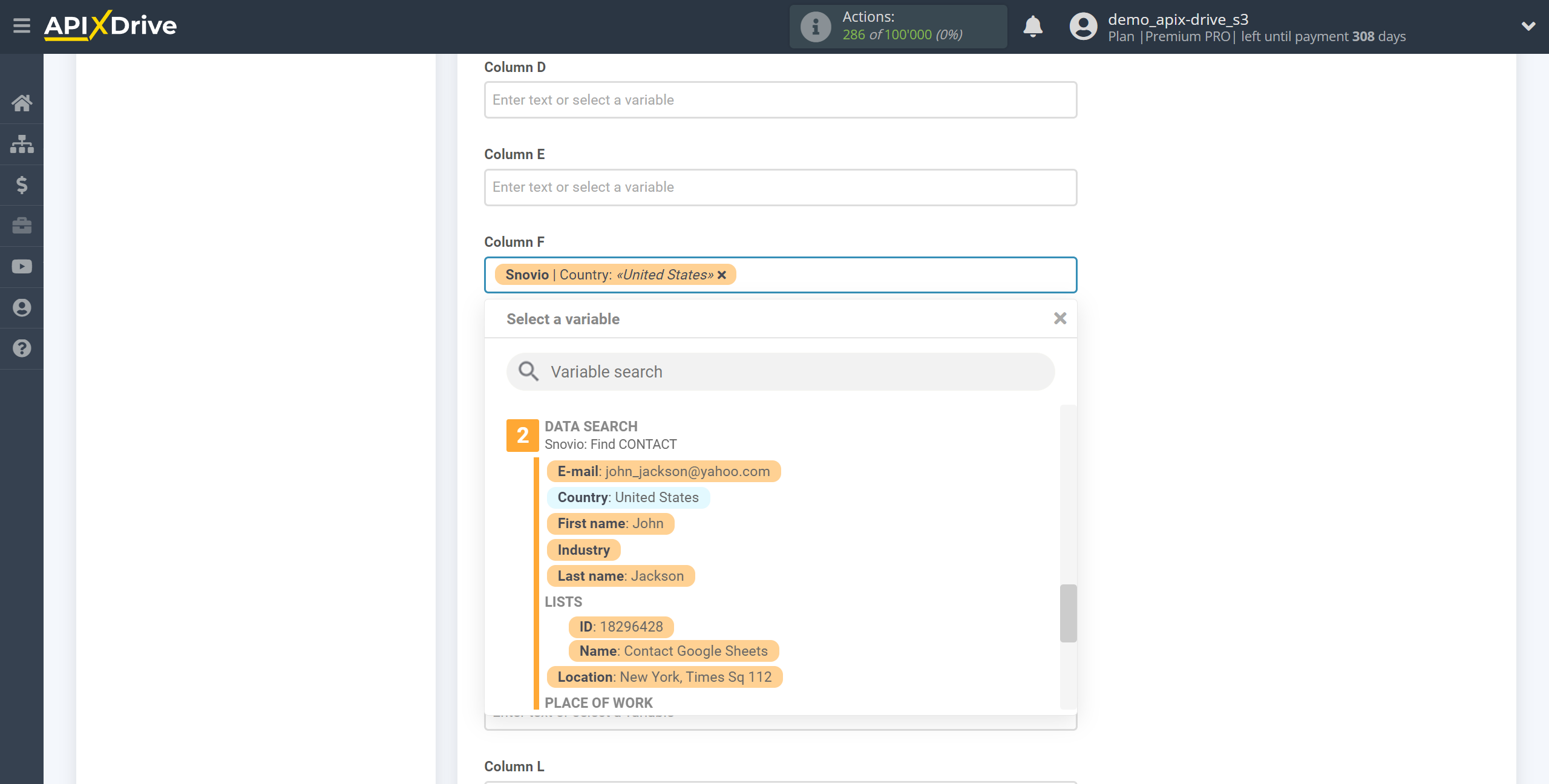Click the Column L label
The height and width of the screenshot is (784, 1549).
tap(514, 766)
